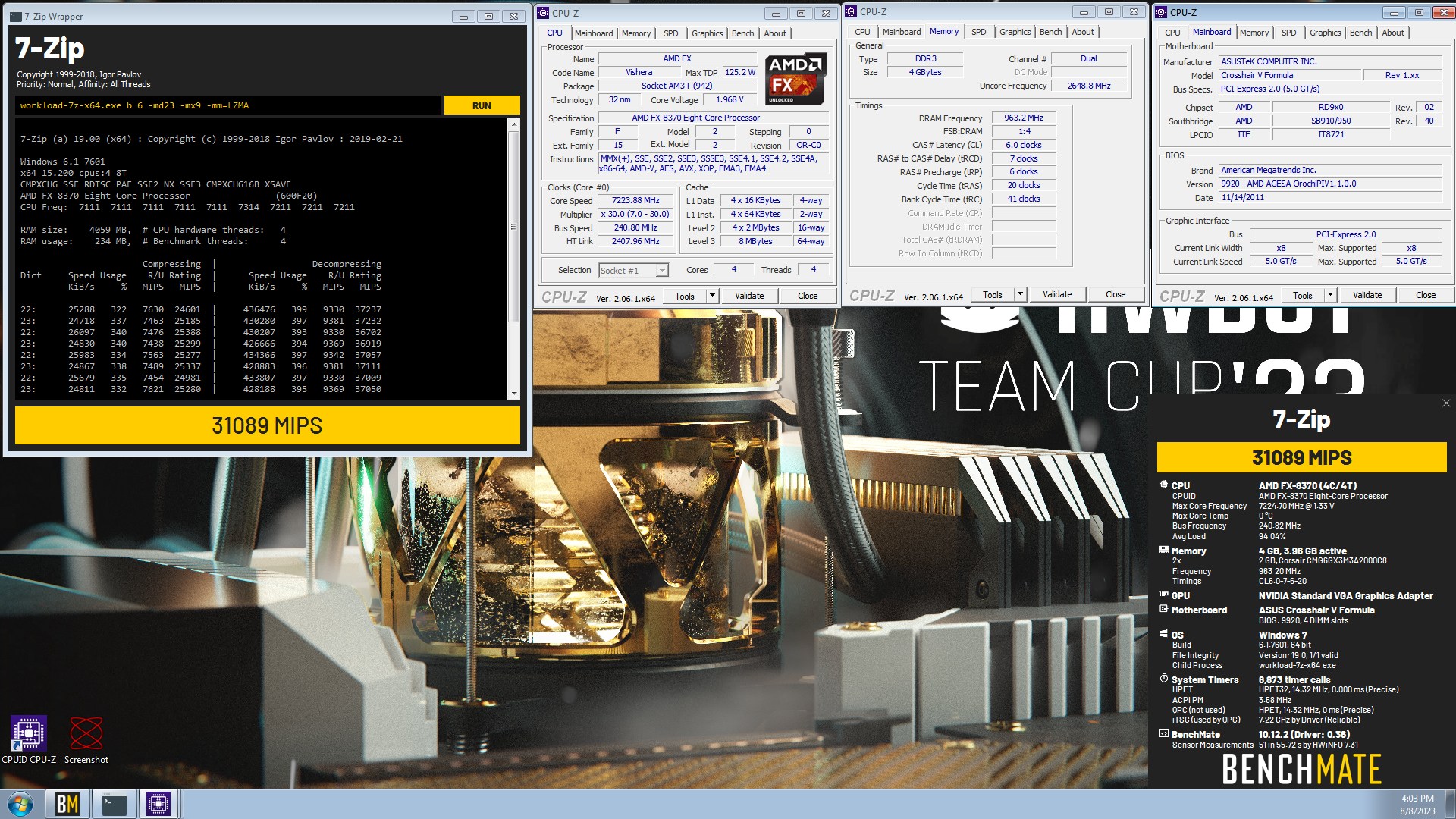This screenshot has height=819, width=1456.
Task: Click the 31089 MIPS result bar in 7-Zip
Action: pyautogui.click(x=268, y=425)
